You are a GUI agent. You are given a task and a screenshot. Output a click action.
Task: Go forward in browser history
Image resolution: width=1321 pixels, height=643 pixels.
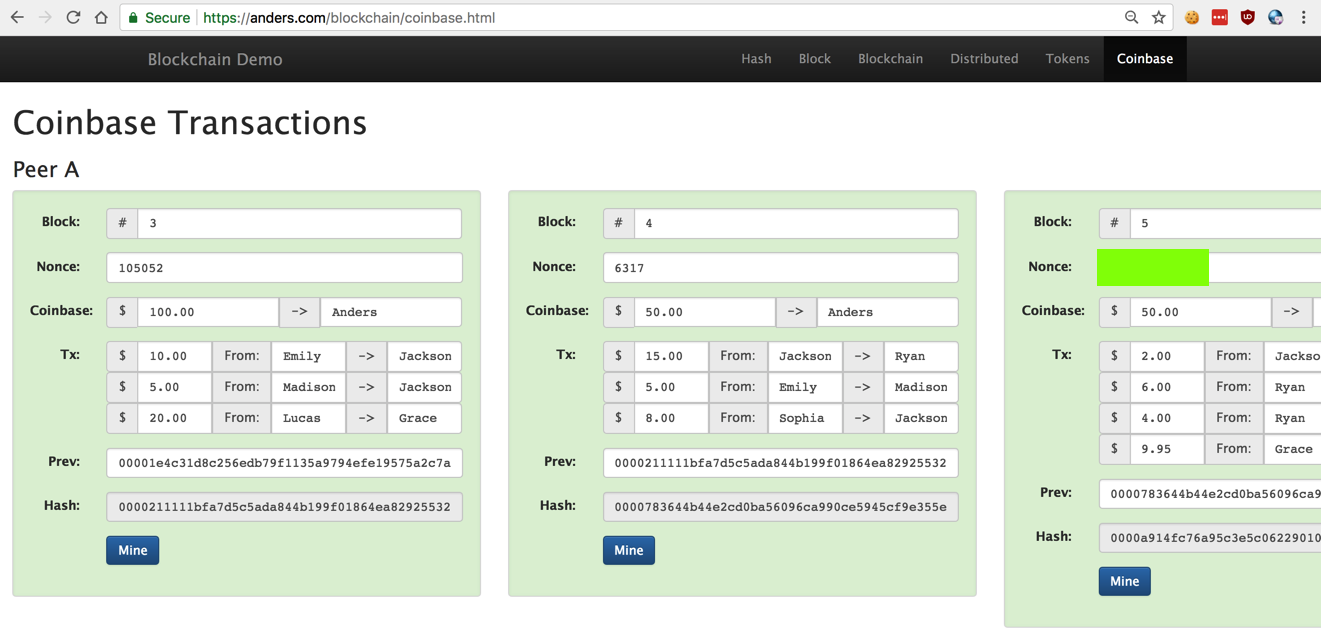(45, 17)
